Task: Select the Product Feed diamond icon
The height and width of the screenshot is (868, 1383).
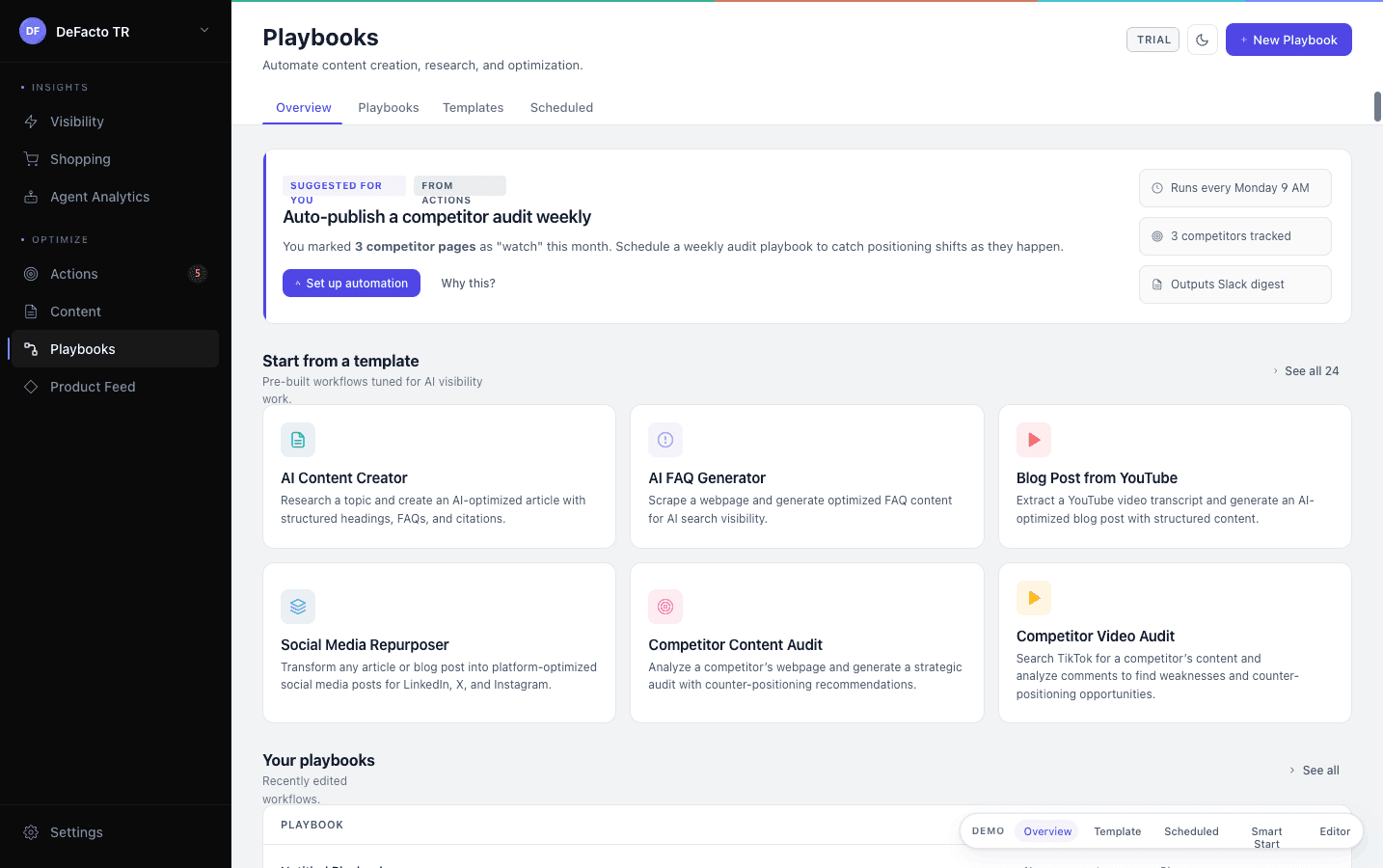Action: pos(30,386)
